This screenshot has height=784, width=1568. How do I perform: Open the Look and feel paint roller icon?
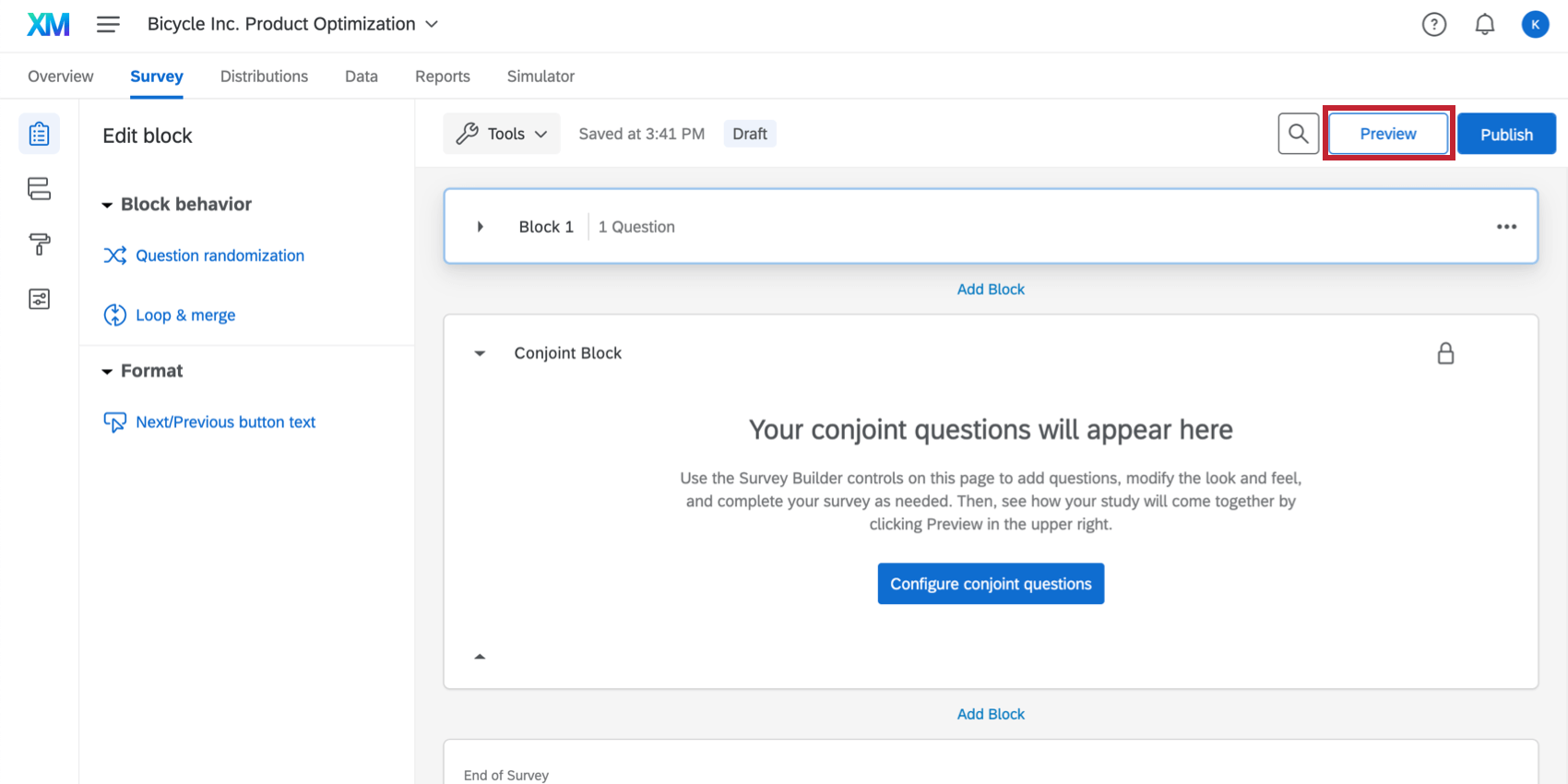pyautogui.click(x=39, y=244)
